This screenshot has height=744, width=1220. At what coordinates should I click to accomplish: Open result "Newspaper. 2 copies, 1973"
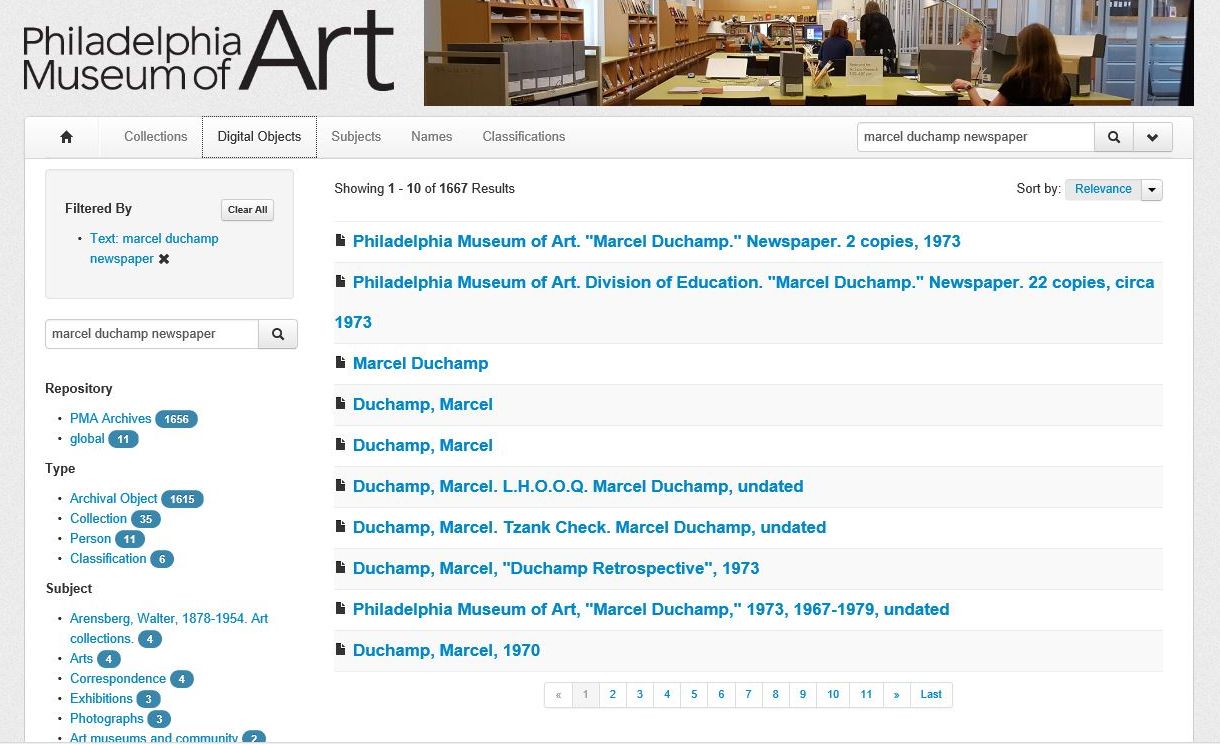[x=656, y=242]
